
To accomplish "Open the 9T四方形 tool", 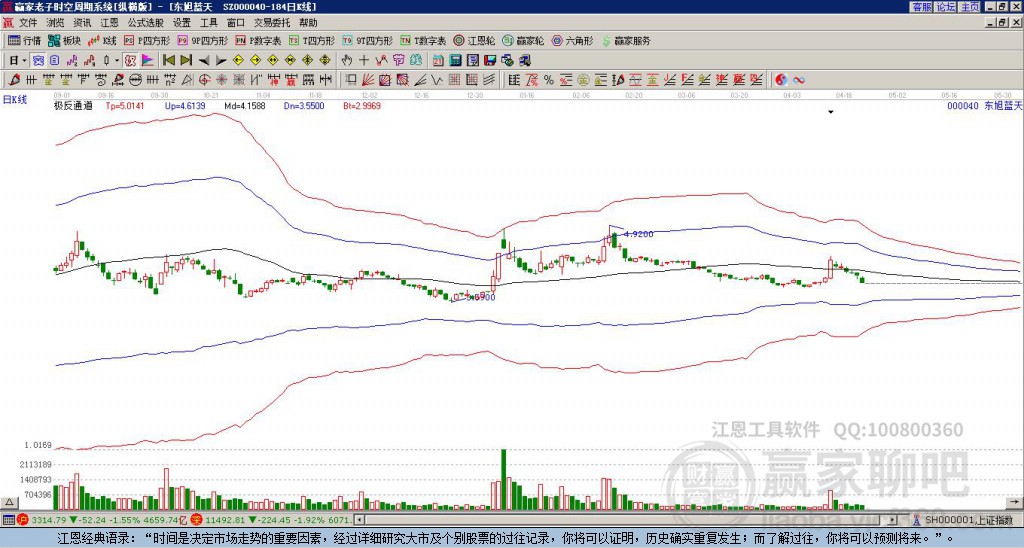I will pyautogui.click(x=368, y=40).
